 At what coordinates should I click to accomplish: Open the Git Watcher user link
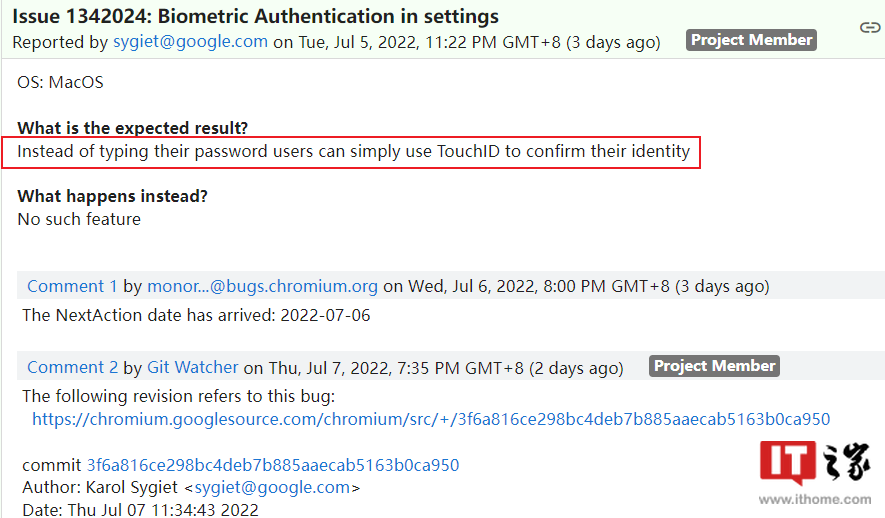pyautogui.click(x=193, y=367)
